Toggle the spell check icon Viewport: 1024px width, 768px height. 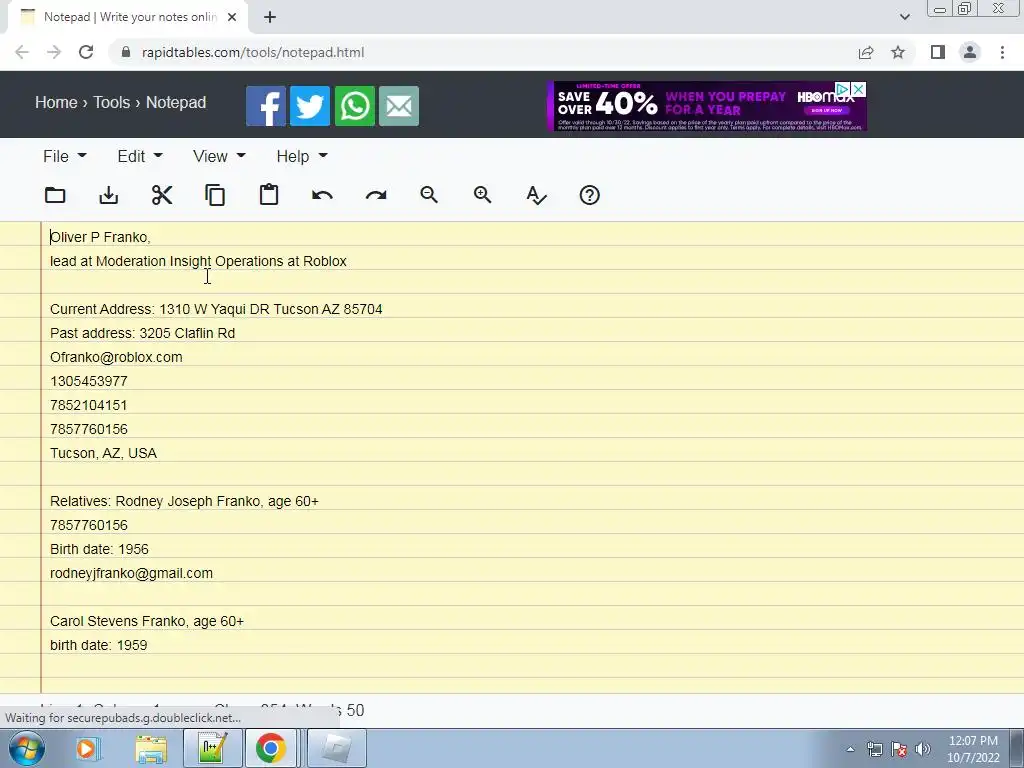click(536, 195)
